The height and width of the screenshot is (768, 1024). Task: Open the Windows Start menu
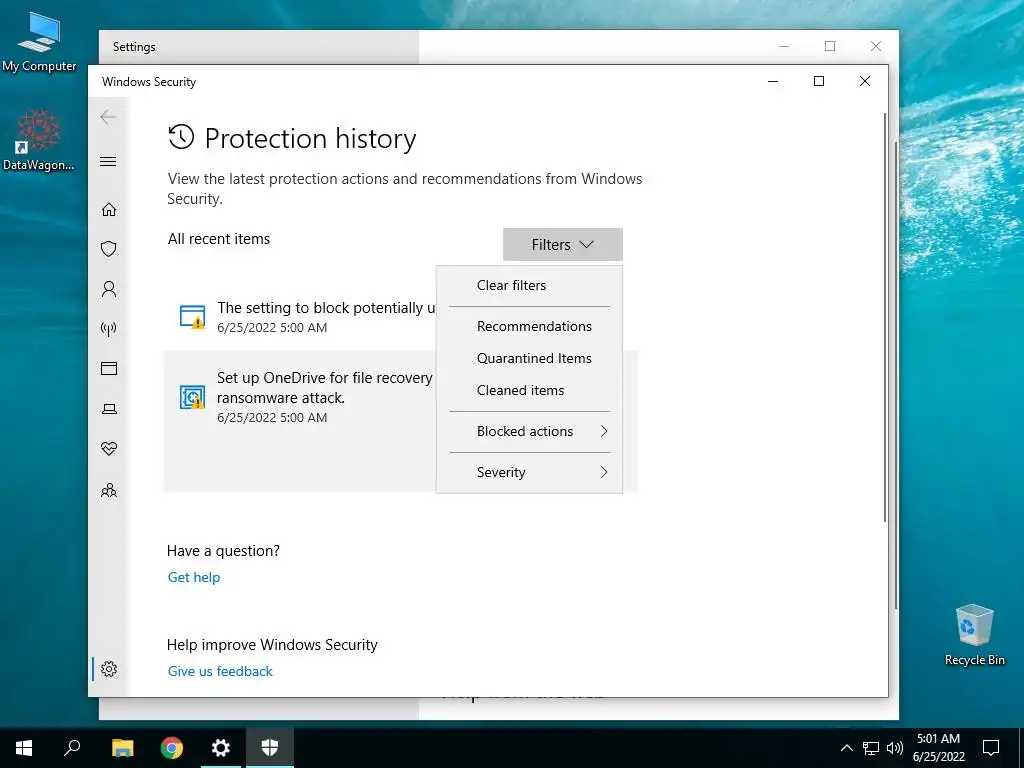(x=24, y=748)
